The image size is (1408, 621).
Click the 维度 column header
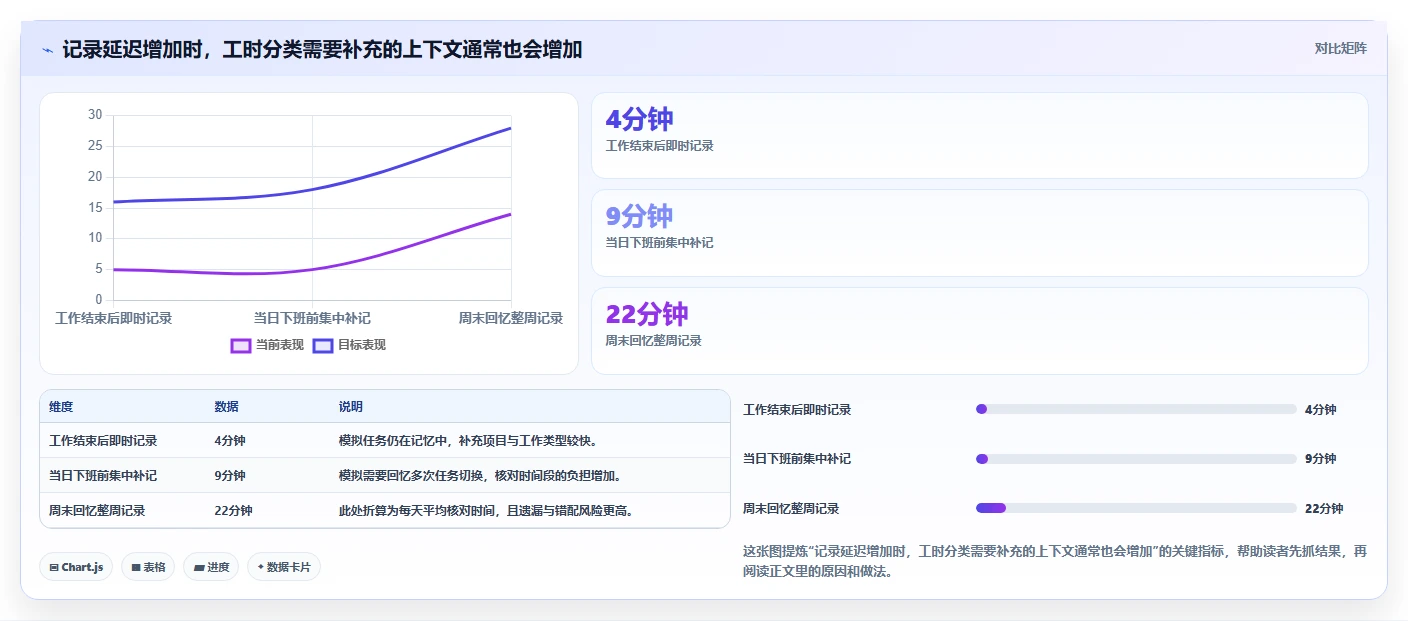pyautogui.click(x=61, y=407)
